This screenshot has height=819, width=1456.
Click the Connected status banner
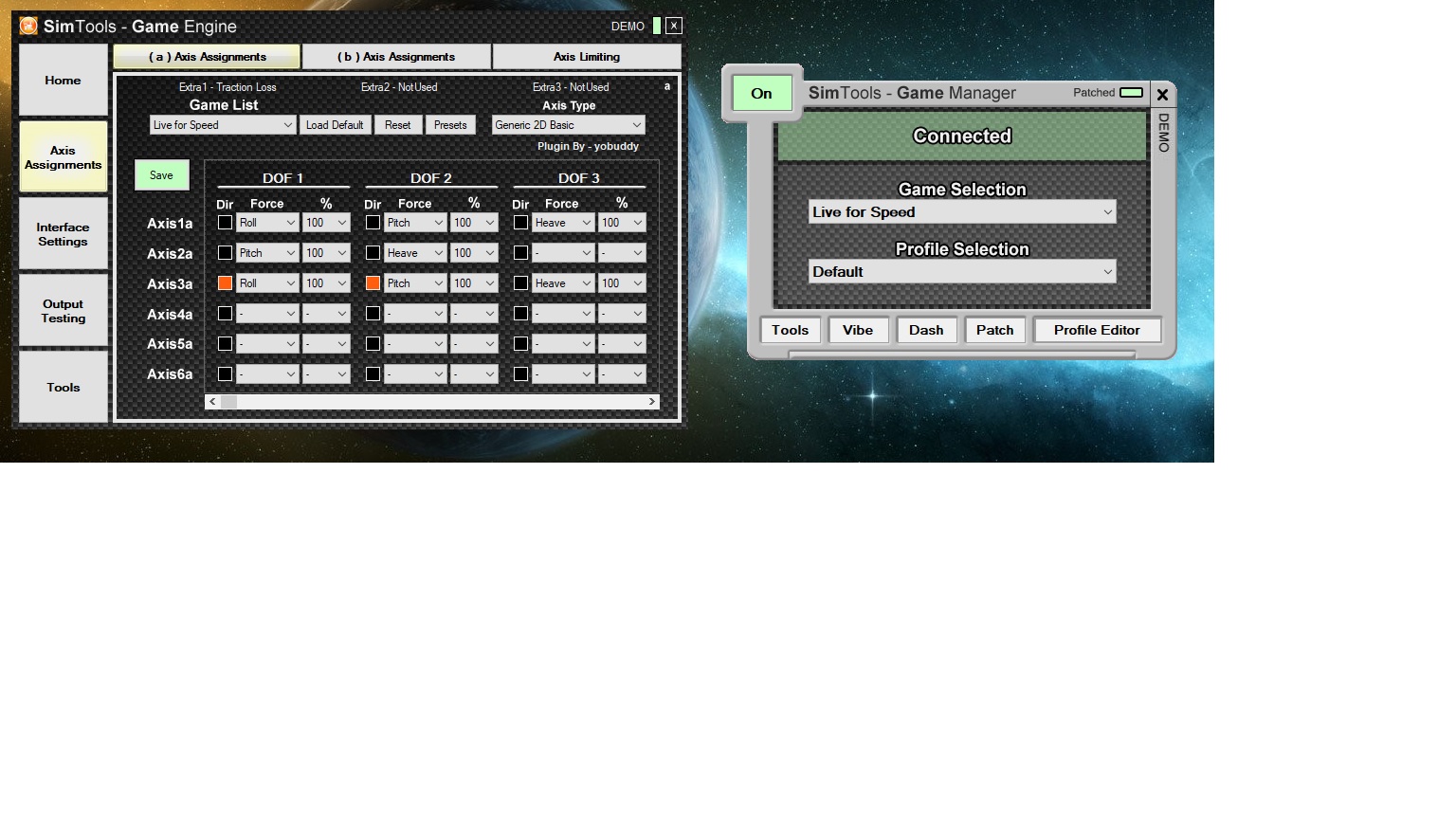962,136
